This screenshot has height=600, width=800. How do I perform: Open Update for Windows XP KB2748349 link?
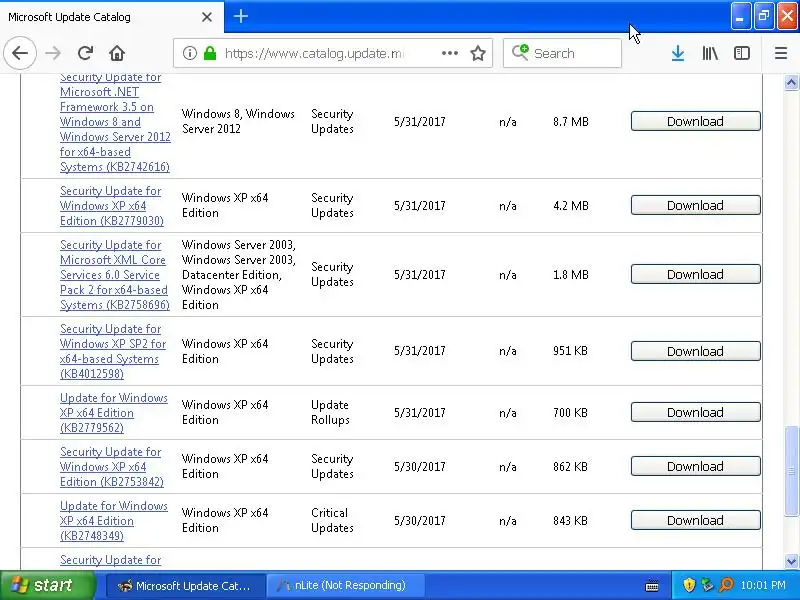click(113, 521)
